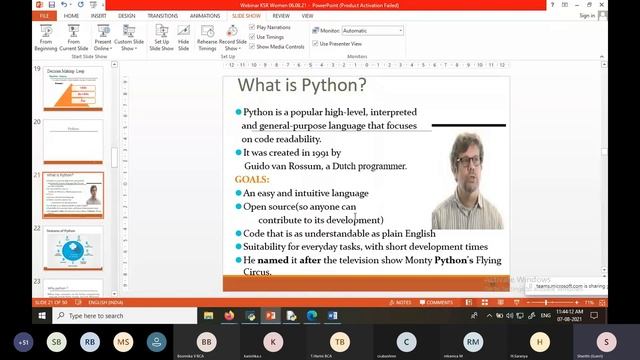The height and width of the screenshot is (360, 640).
Task: Open the Windows Start button
Action: (x=42, y=316)
